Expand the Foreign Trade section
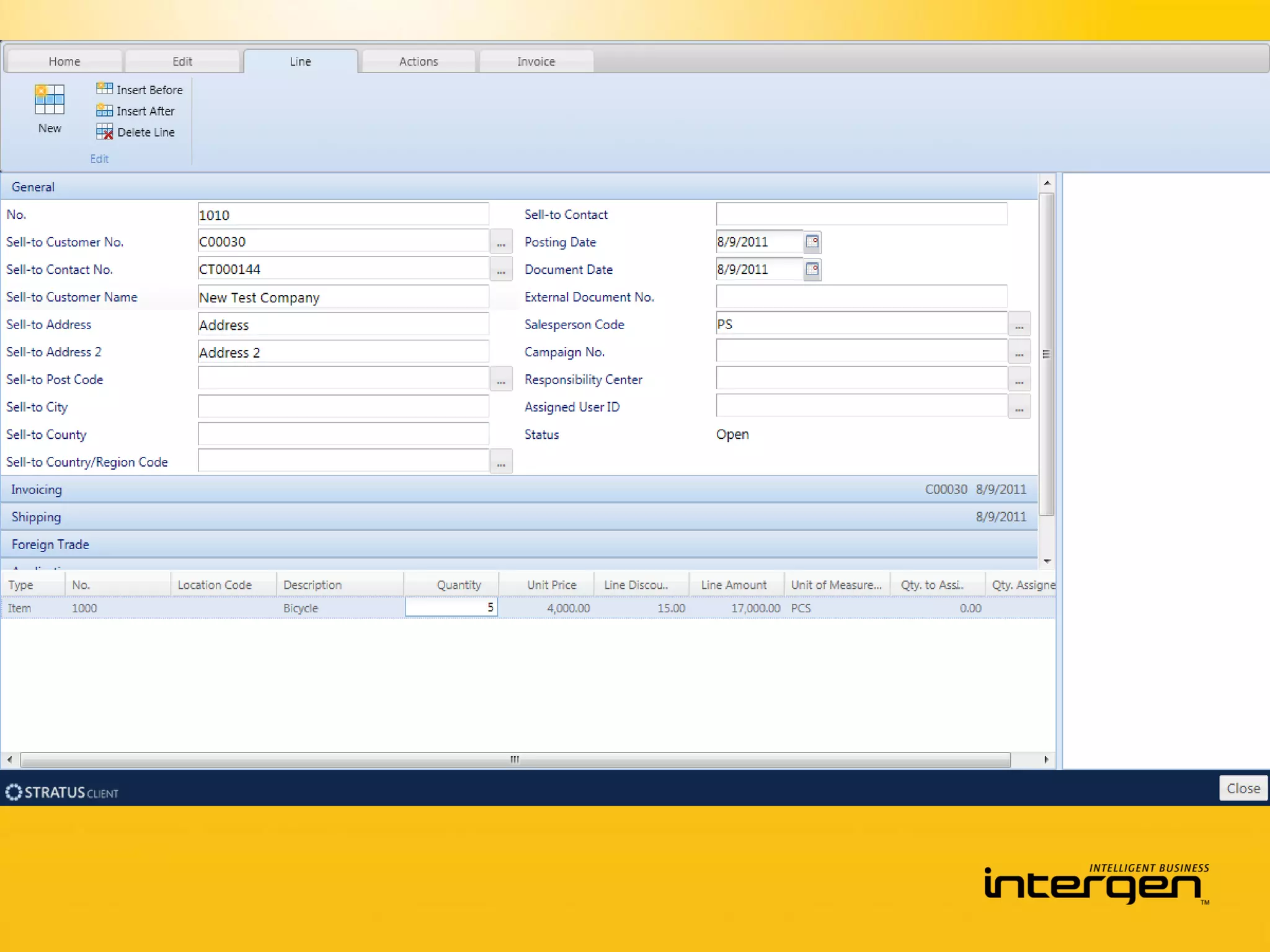Viewport: 1270px width, 952px height. coord(519,544)
